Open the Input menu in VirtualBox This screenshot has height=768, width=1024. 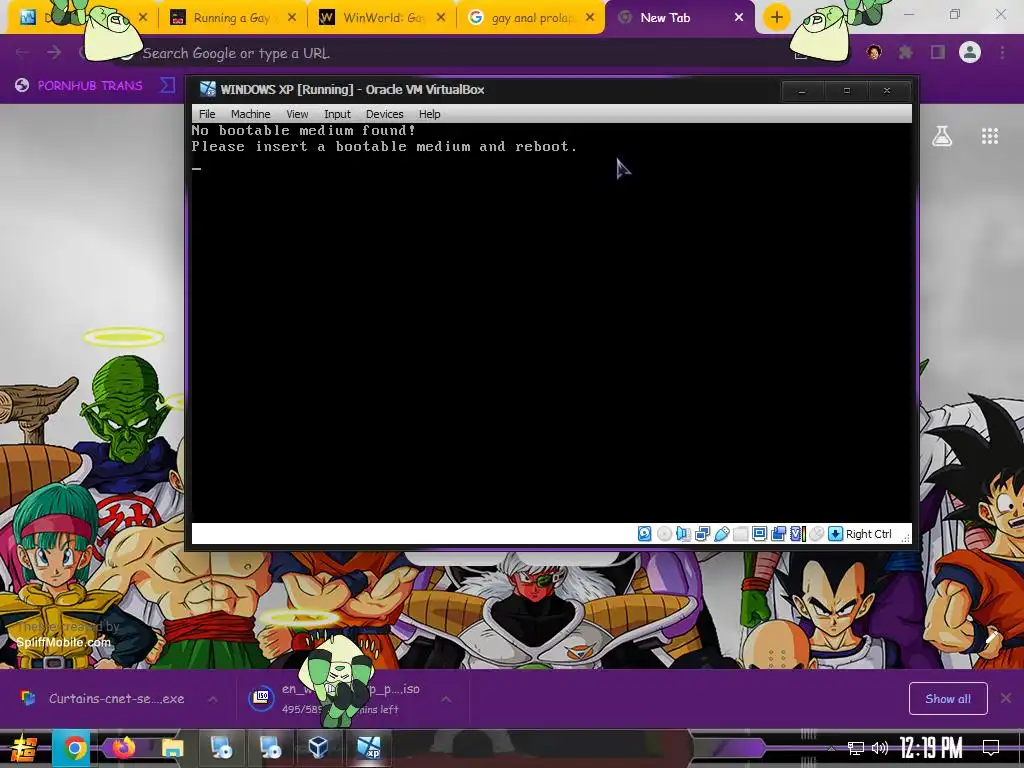(338, 114)
